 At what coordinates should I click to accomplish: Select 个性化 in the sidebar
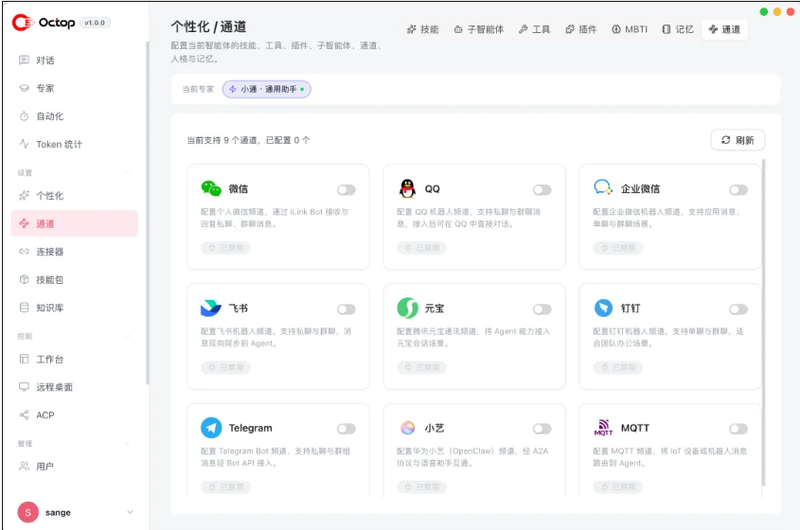point(74,195)
